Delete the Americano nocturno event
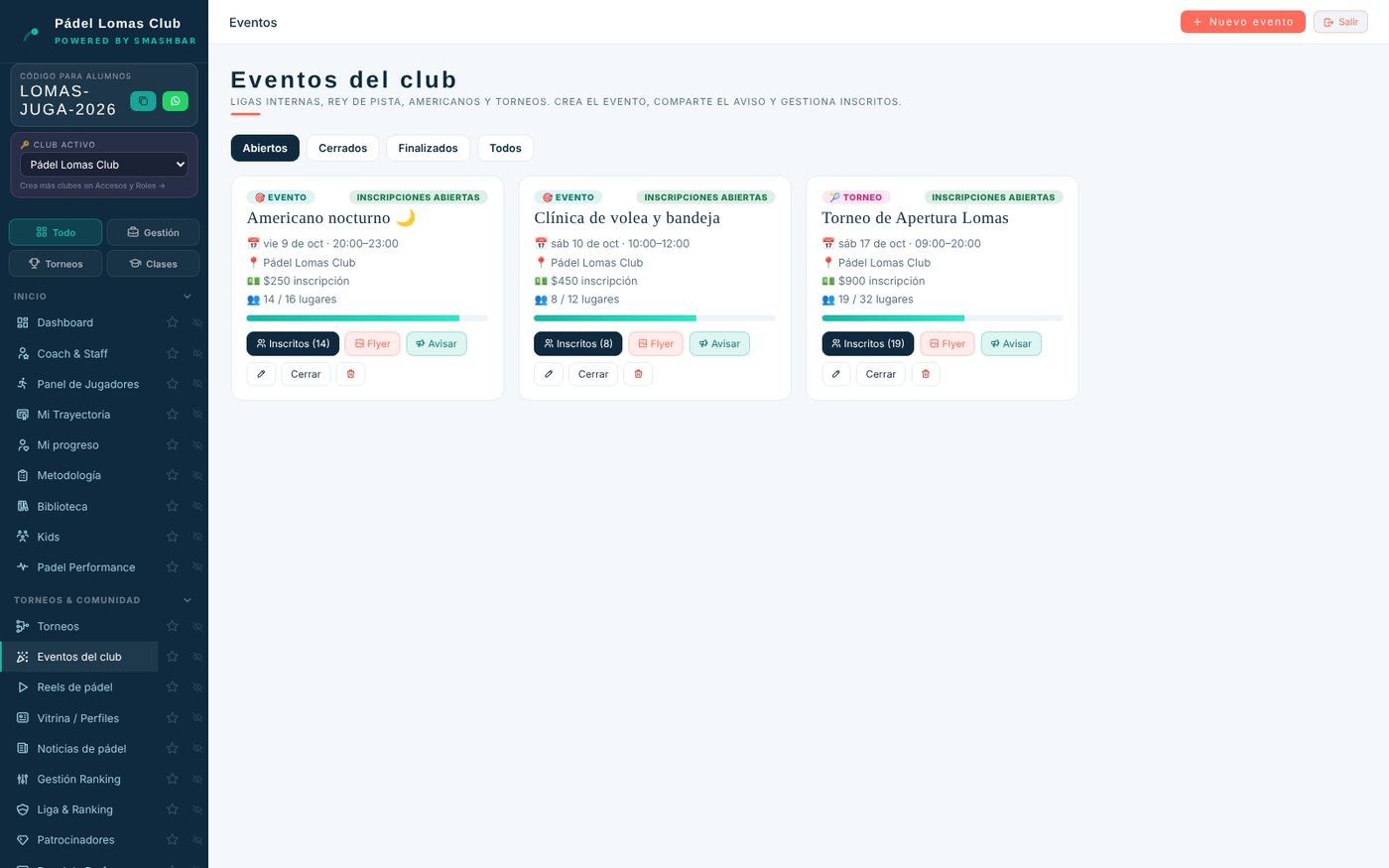Image resolution: width=1389 pixels, height=868 pixels. [x=350, y=374]
